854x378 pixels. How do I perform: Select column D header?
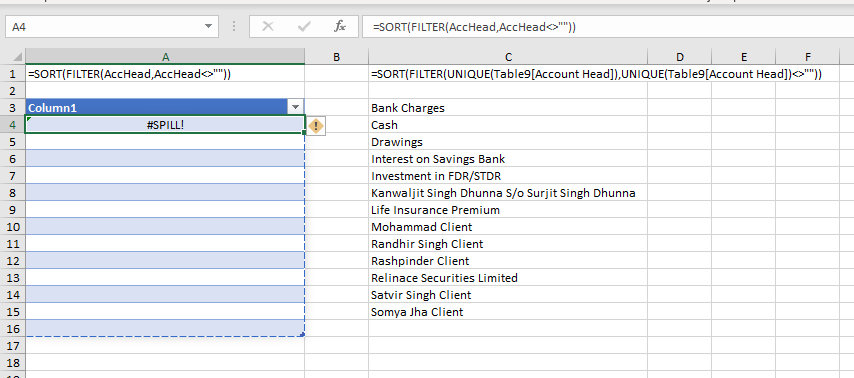pos(680,57)
